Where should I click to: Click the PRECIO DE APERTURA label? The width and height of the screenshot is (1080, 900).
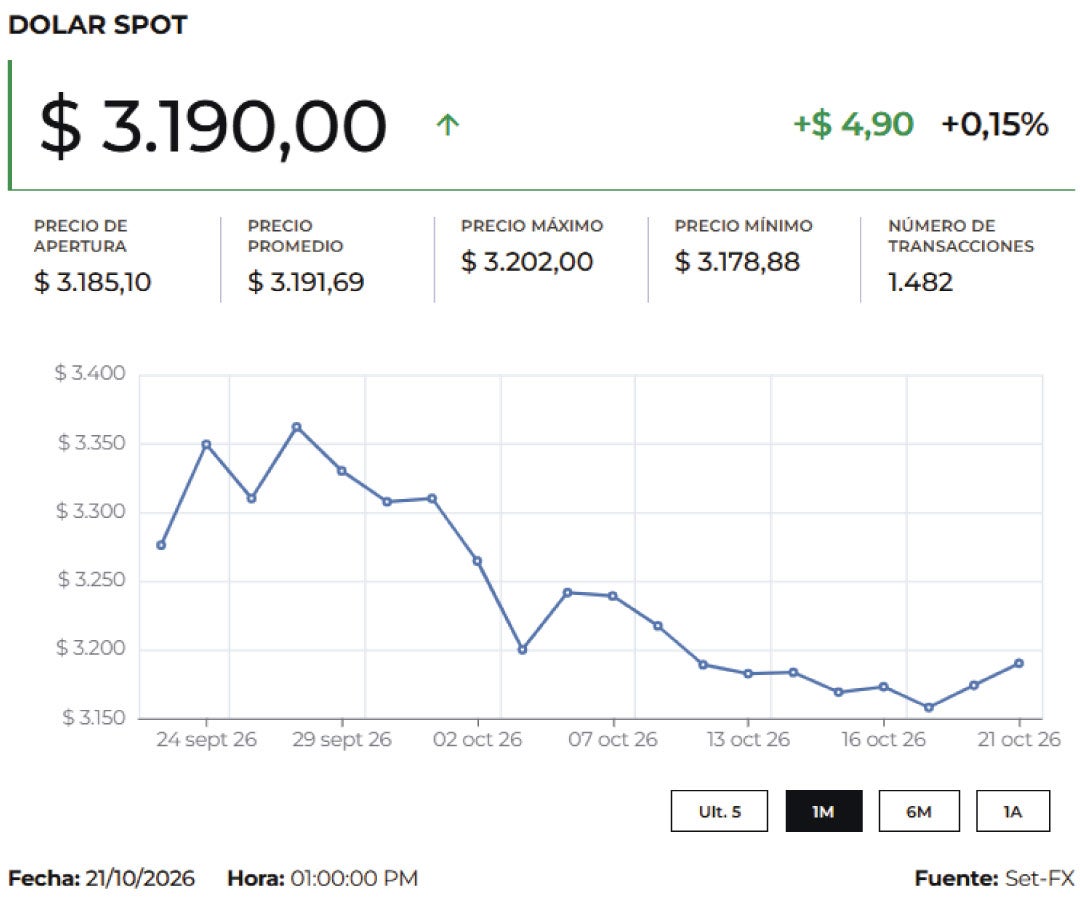[x=81, y=236]
